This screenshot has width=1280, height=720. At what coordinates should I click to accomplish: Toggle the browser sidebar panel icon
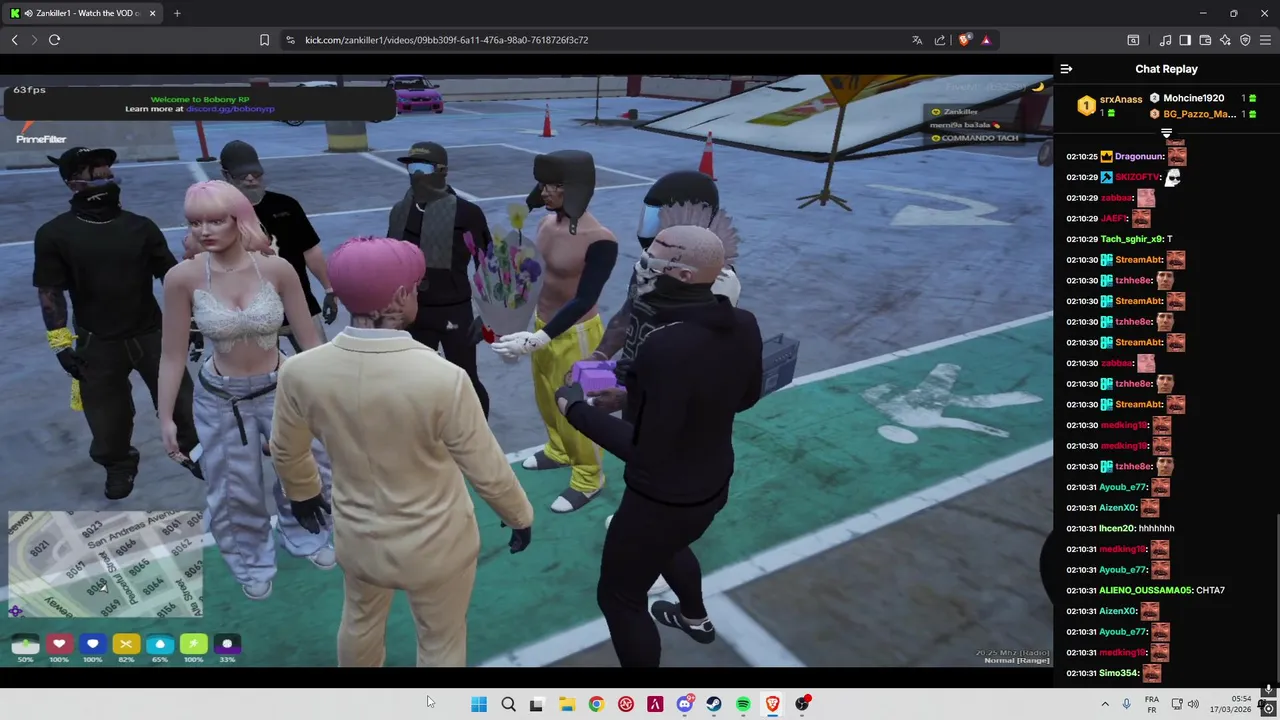click(x=1185, y=40)
